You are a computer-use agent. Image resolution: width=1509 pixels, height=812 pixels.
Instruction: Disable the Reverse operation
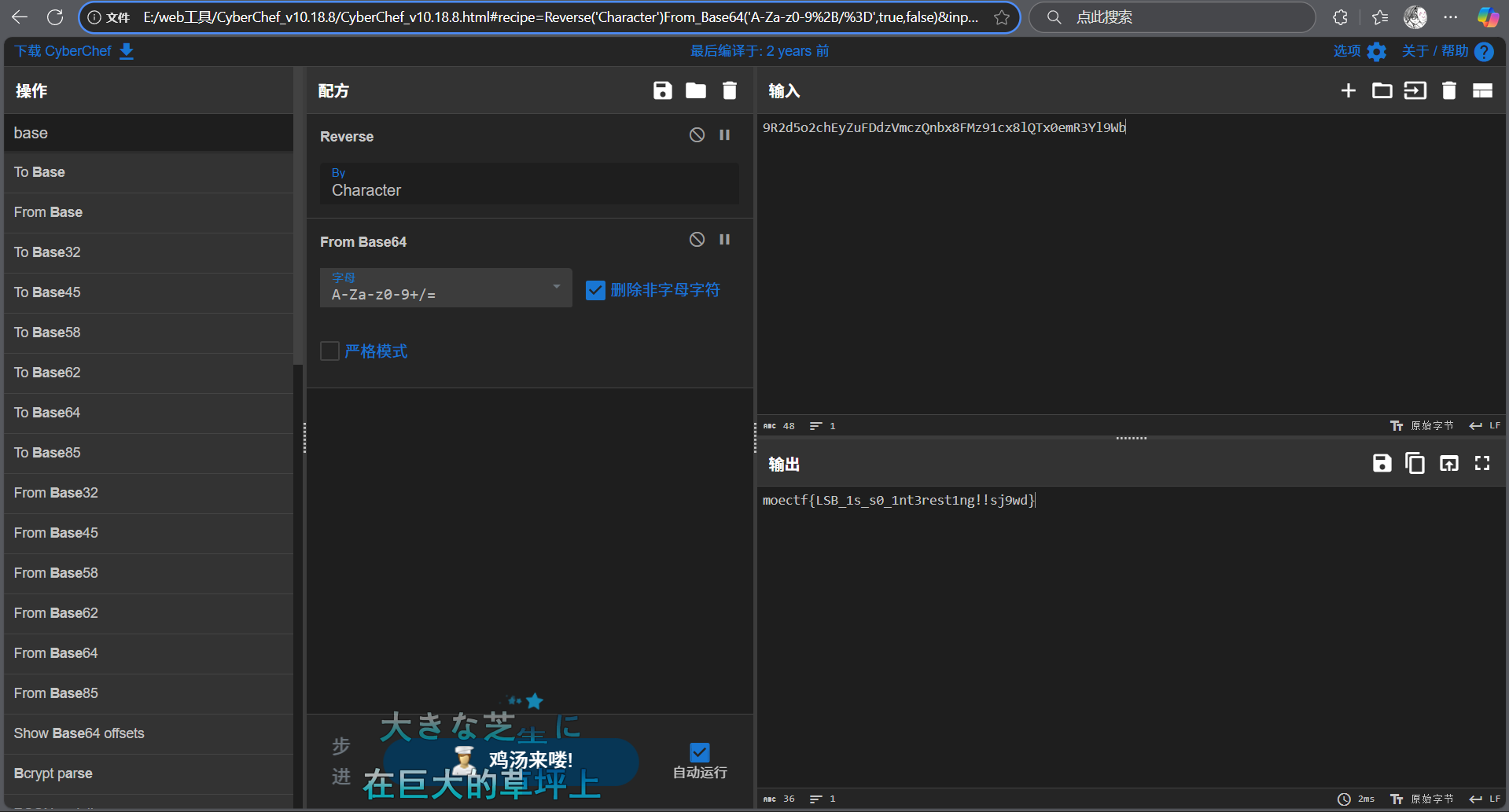tap(697, 134)
